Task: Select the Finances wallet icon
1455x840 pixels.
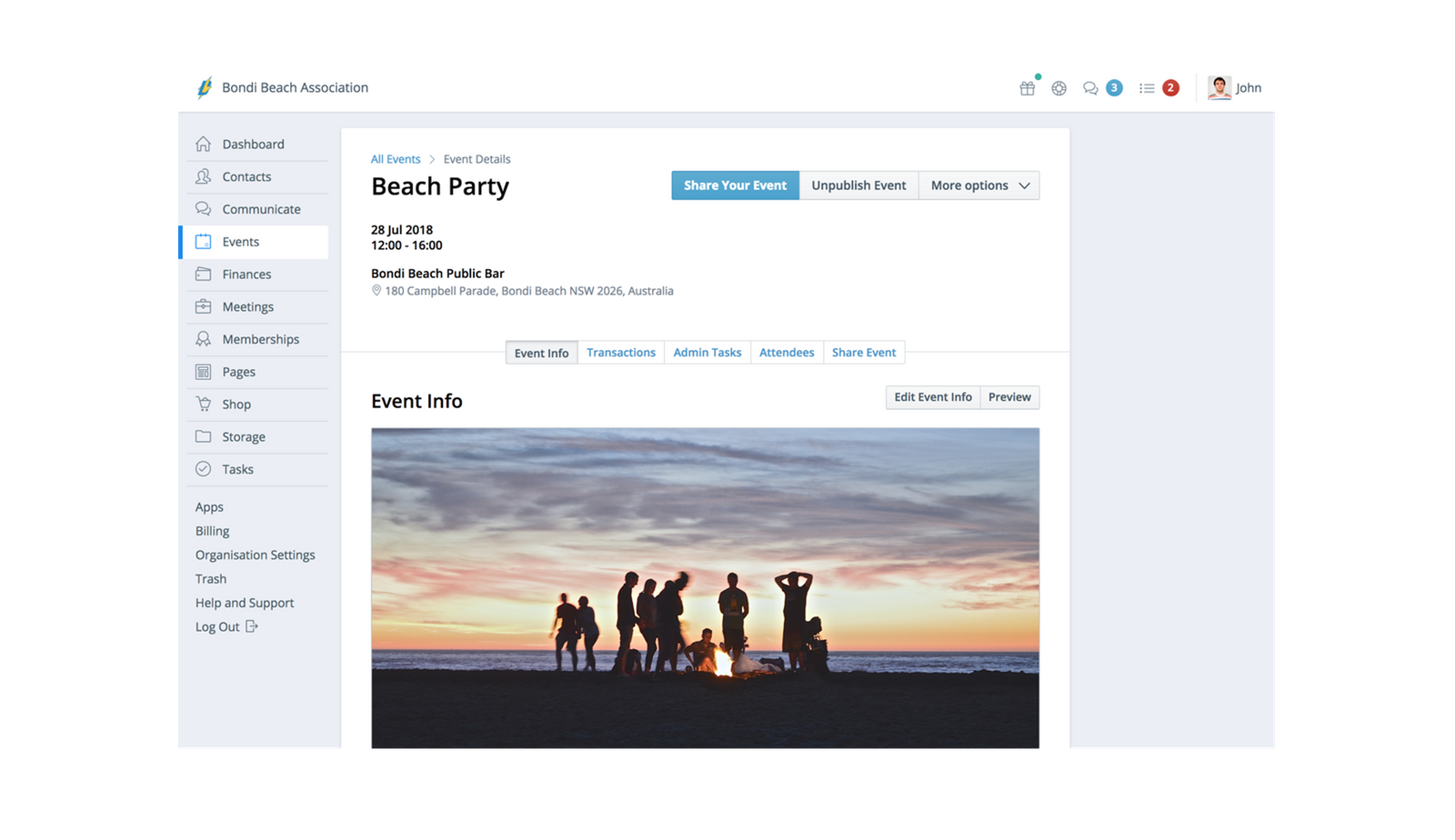Action: tap(204, 274)
